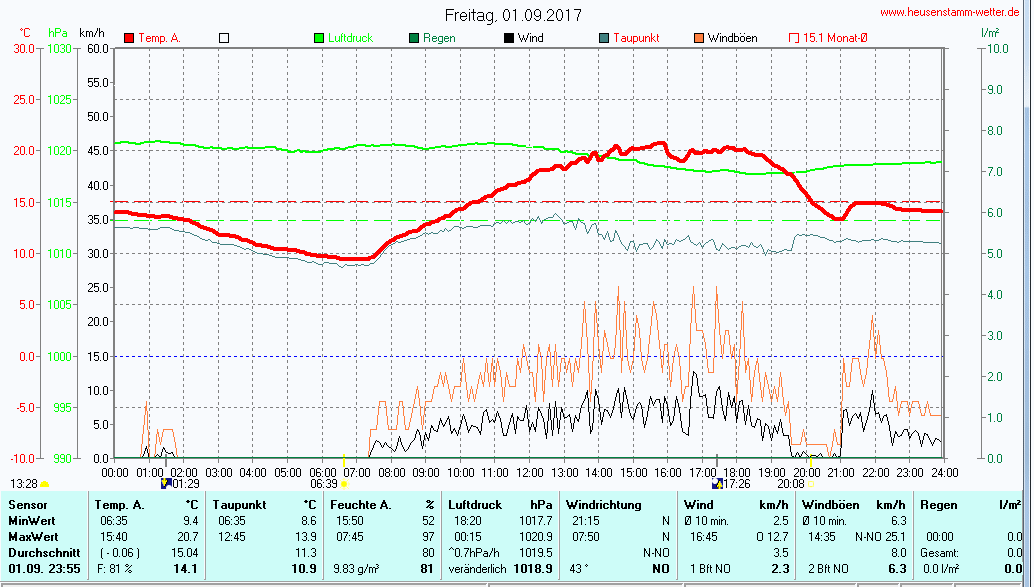This screenshot has height=587, width=1034.
Task: Click the moon icon beside 01:29
Action: pos(165,483)
